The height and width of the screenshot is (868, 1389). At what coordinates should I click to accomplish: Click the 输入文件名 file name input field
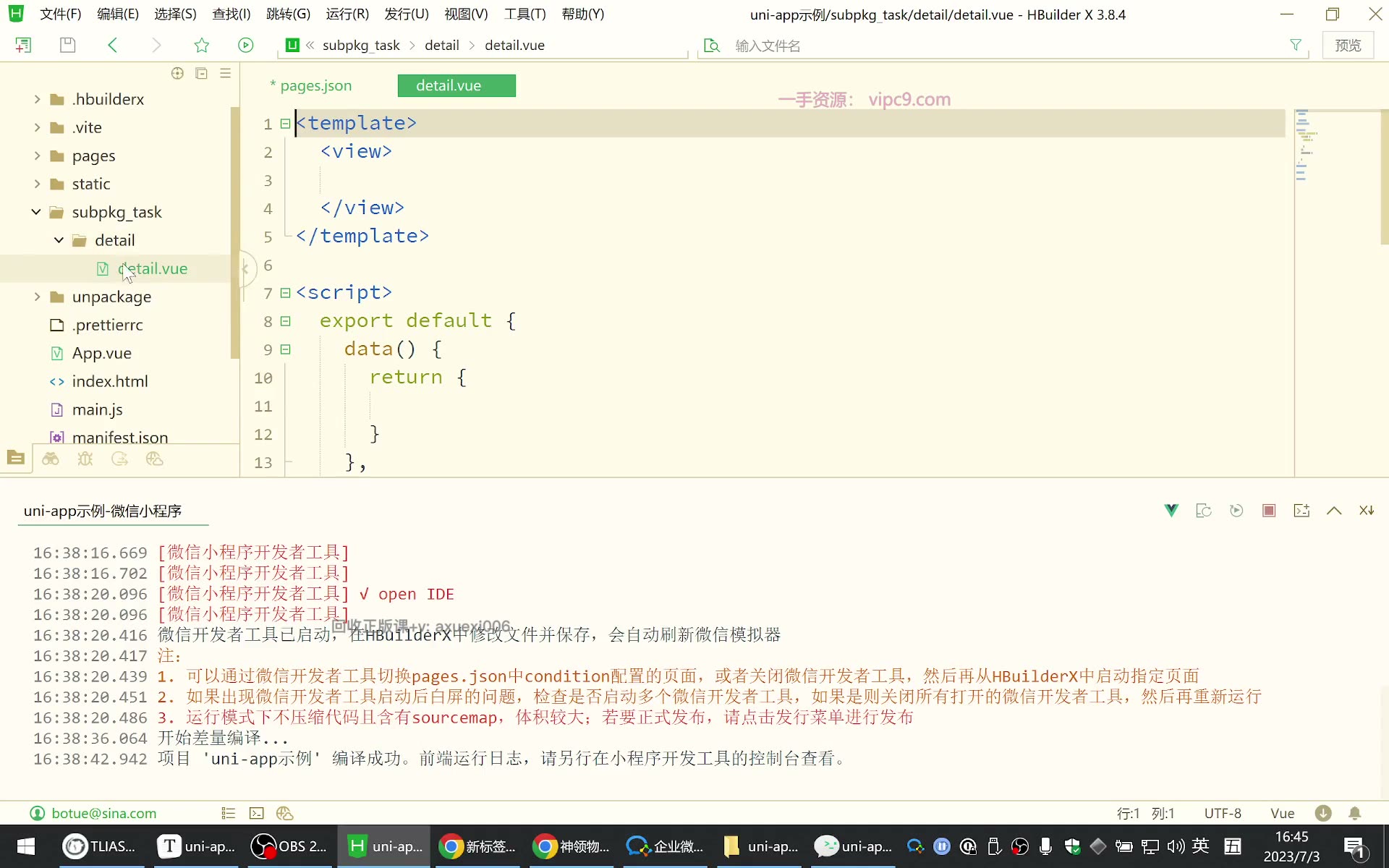click(1006, 46)
